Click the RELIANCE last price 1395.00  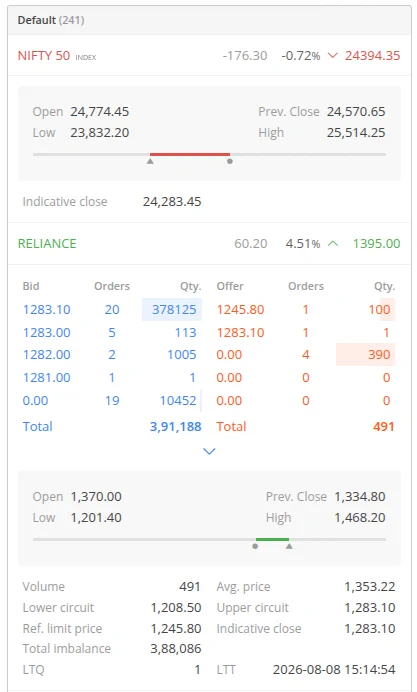376,244
